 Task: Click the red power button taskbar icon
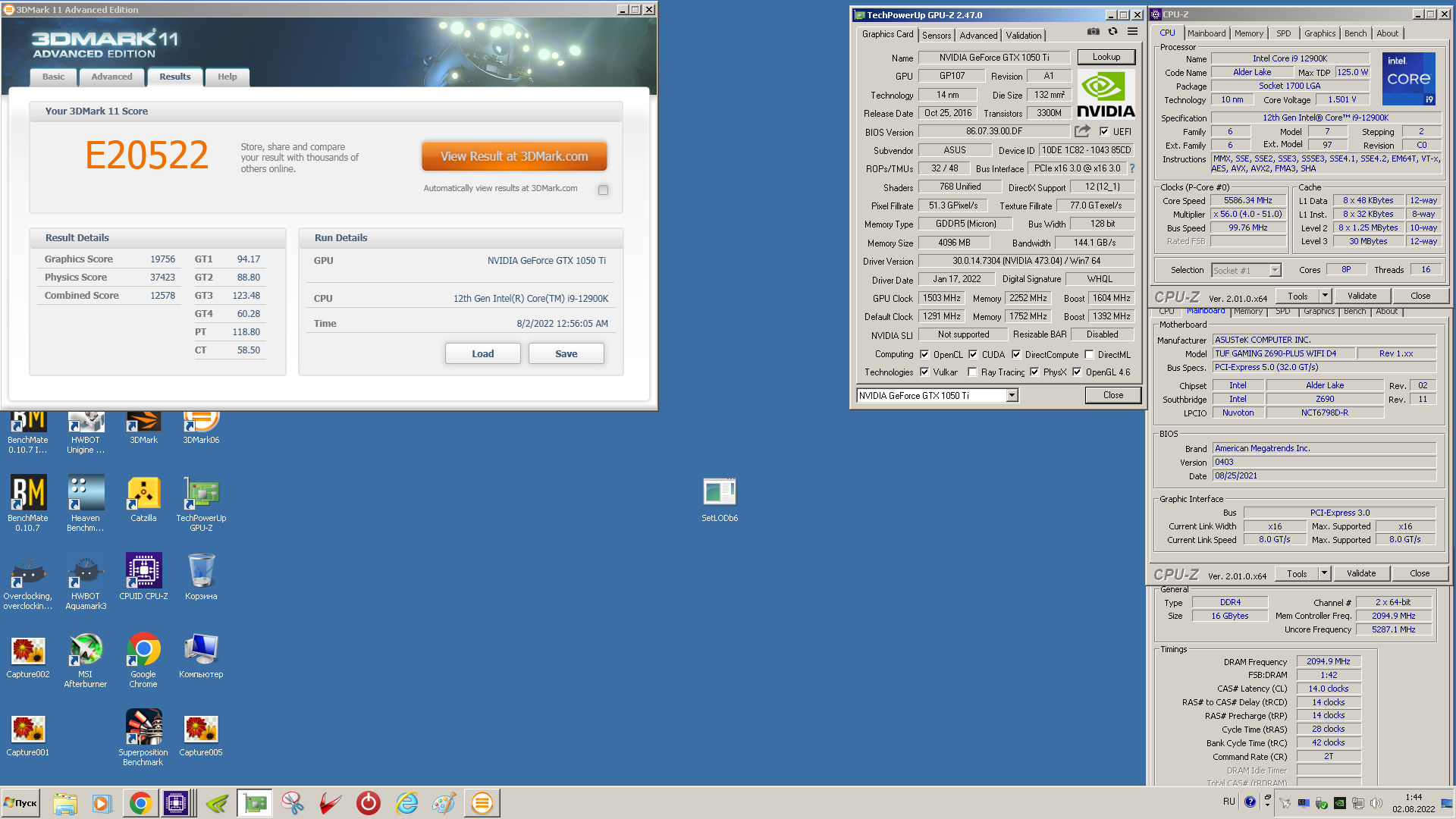pyautogui.click(x=369, y=803)
